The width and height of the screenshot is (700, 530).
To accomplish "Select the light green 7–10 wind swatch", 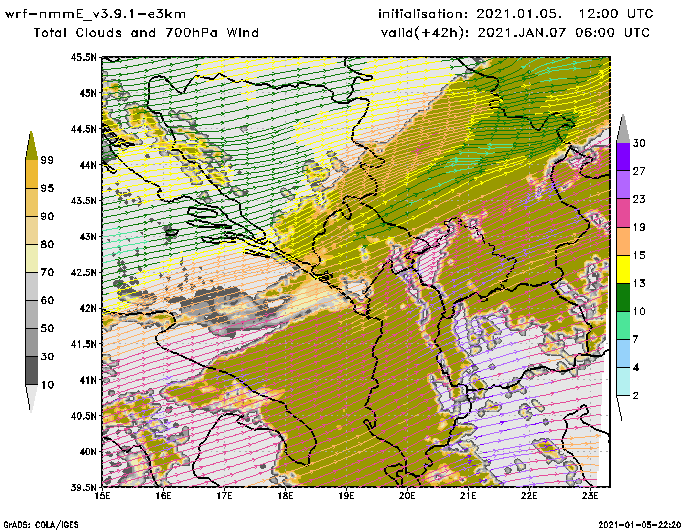I will (x=623, y=326).
